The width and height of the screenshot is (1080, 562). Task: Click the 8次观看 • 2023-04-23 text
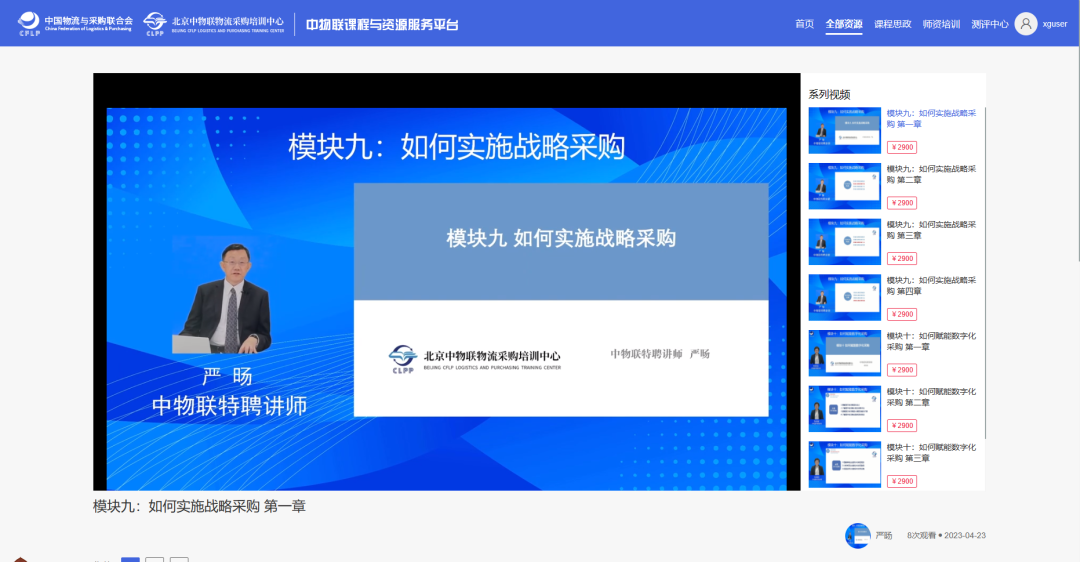click(x=946, y=536)
